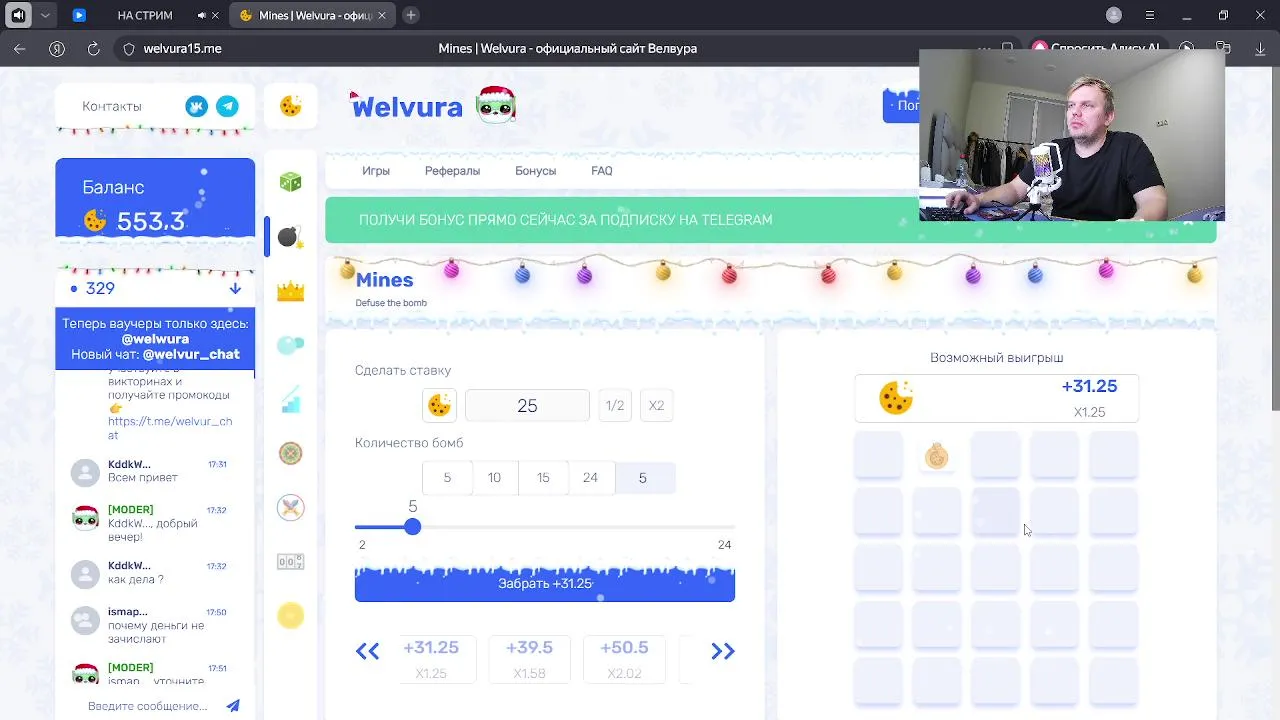Select first 5 bombs preset
The height and width of the screenshot is (720, 1280).
(447, 478)
